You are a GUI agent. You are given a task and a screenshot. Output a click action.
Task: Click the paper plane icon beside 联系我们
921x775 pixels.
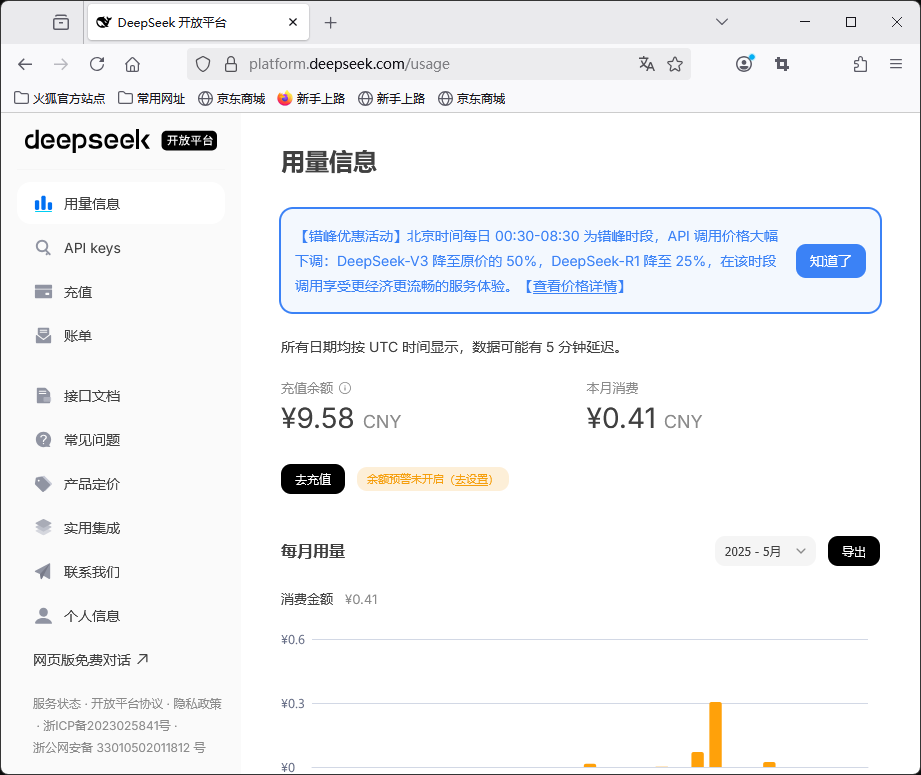[x=43, y=571]
